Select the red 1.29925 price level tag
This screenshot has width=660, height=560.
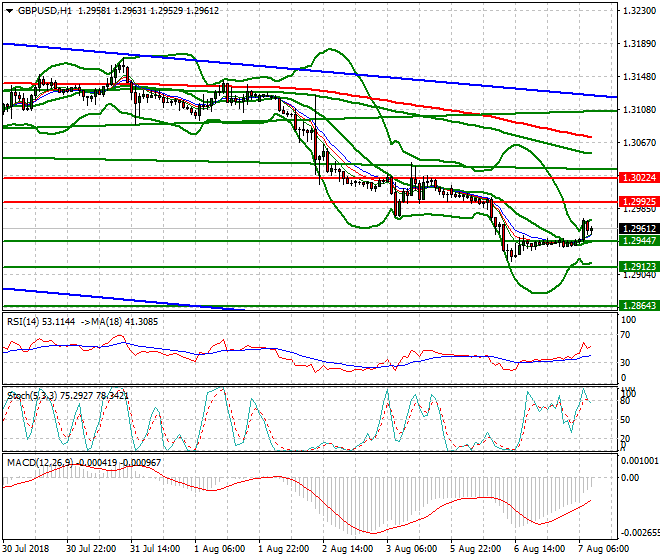tap(638, 202)
